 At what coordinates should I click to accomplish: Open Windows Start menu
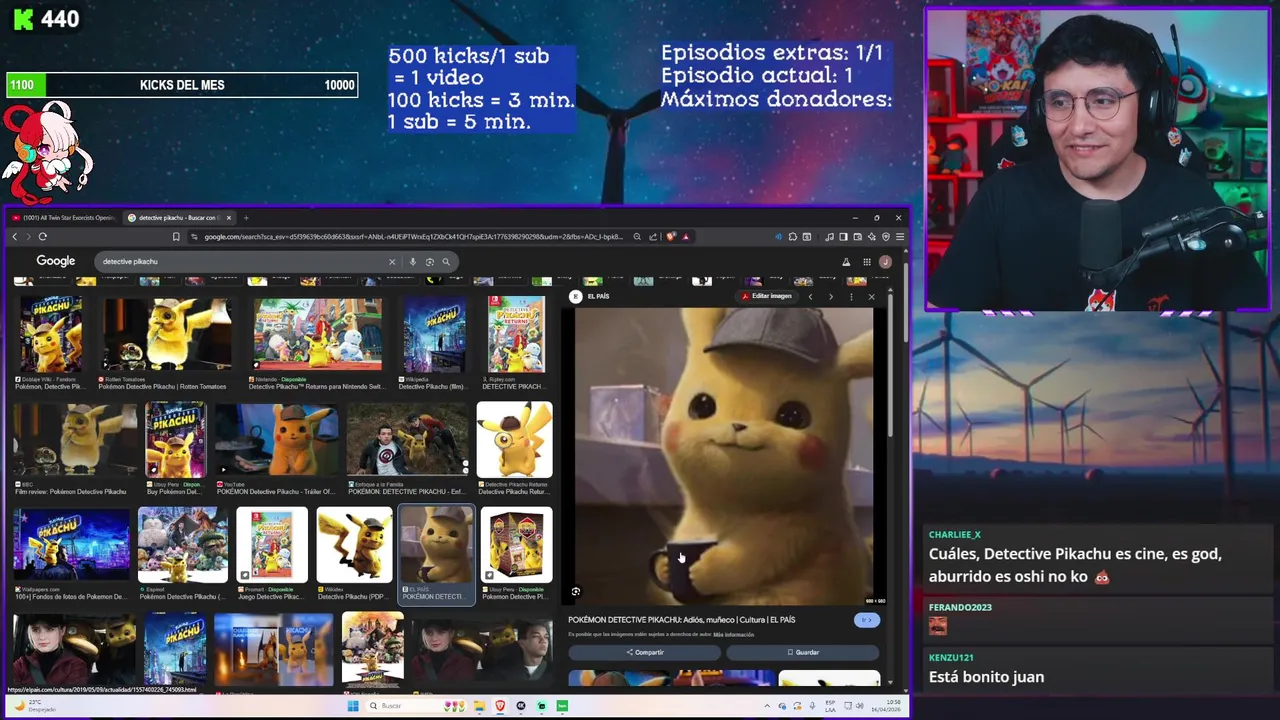pos(353,706)
